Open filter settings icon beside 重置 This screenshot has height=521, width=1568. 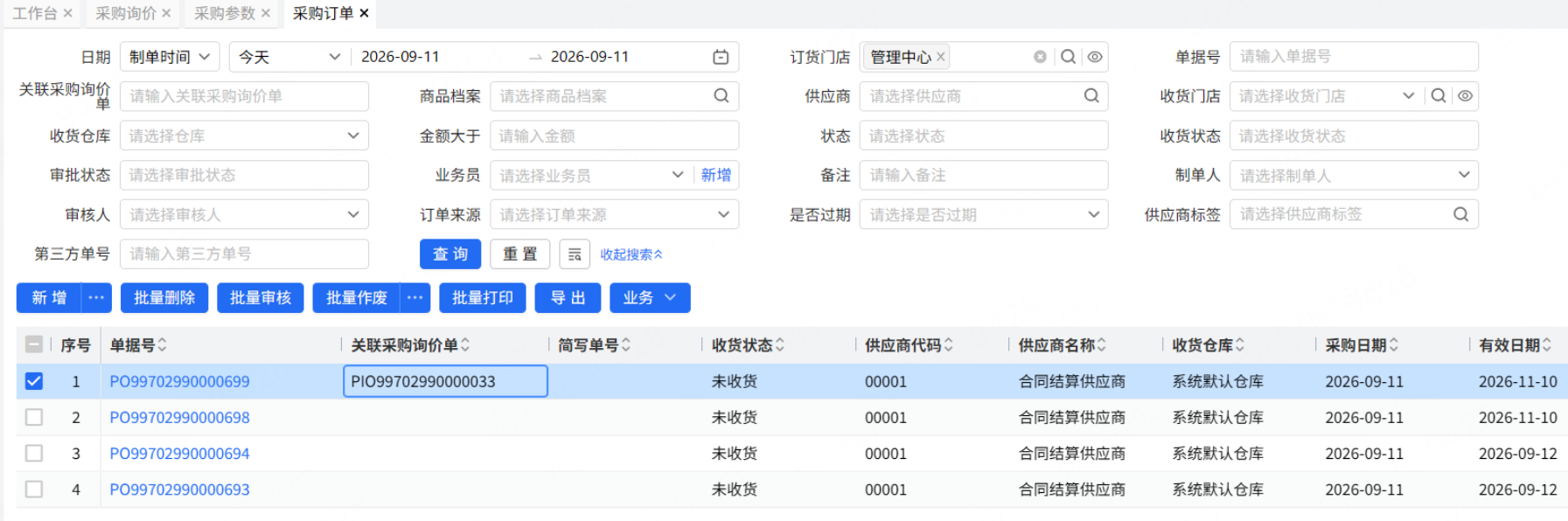(x=575, y=254)
